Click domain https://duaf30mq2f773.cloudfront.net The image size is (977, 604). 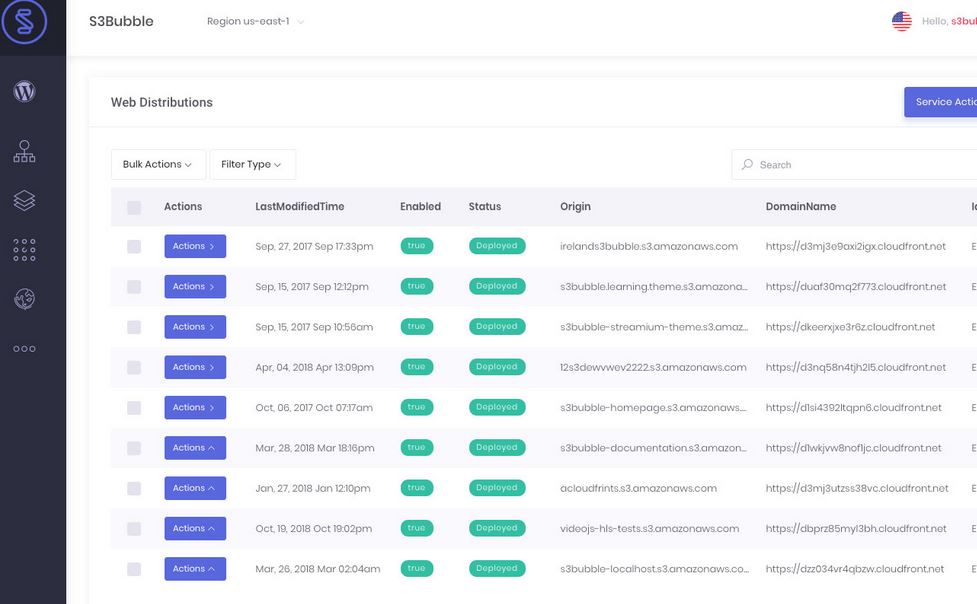tap(855, 287)
